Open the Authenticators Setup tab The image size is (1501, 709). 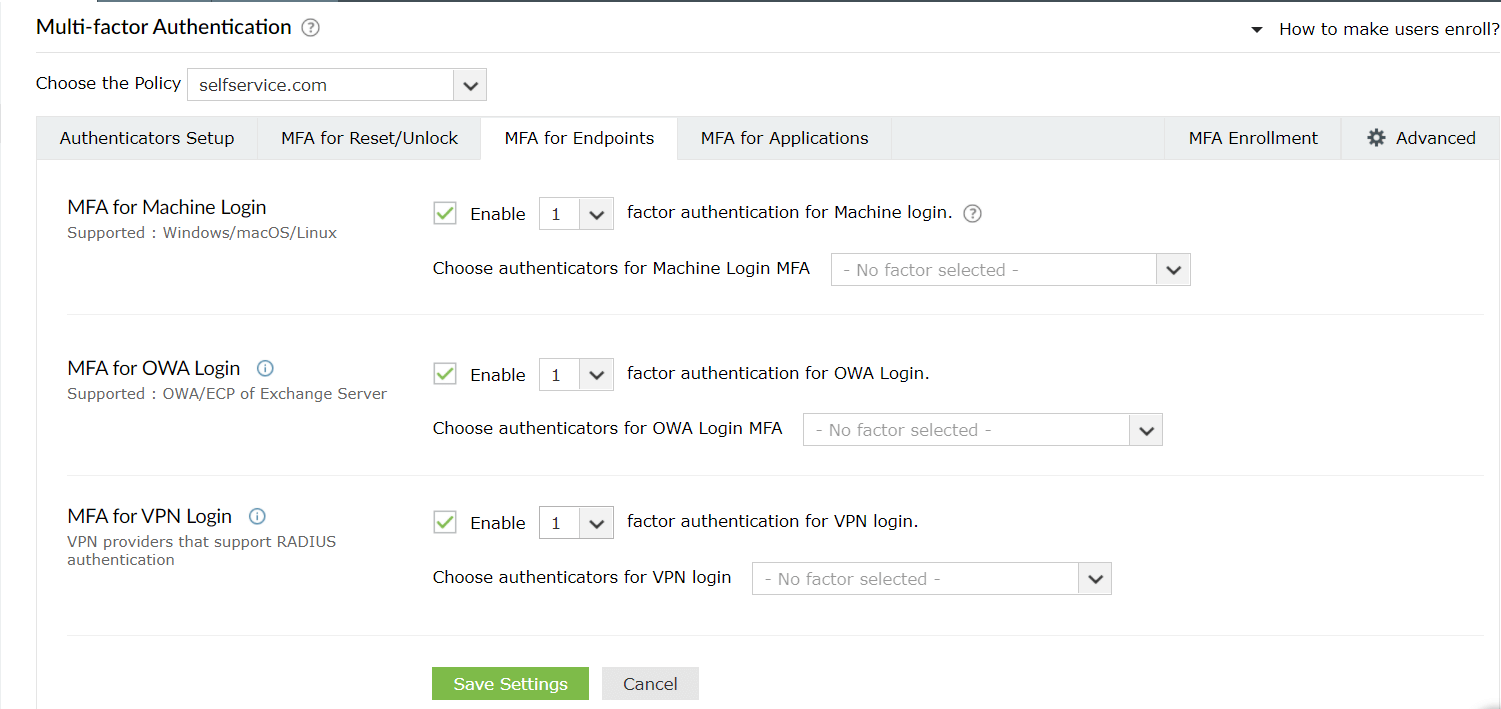(146, 137)
